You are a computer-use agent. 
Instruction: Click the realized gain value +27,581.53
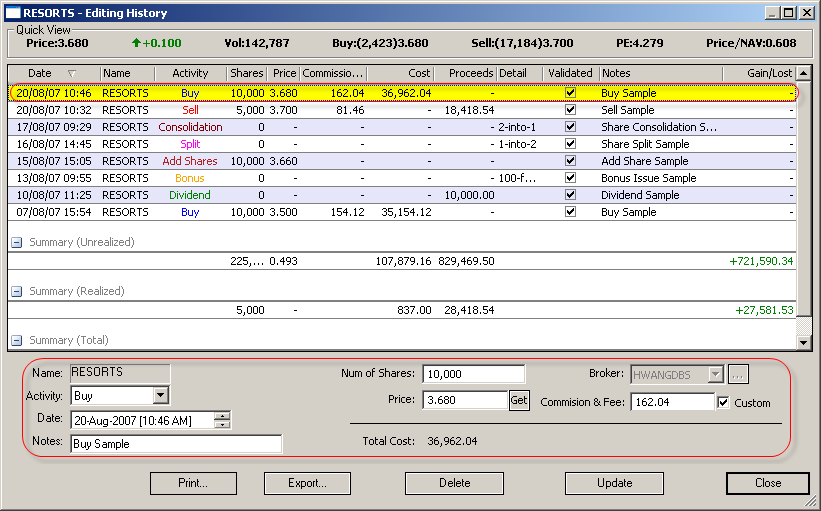(x=764, y=310)
